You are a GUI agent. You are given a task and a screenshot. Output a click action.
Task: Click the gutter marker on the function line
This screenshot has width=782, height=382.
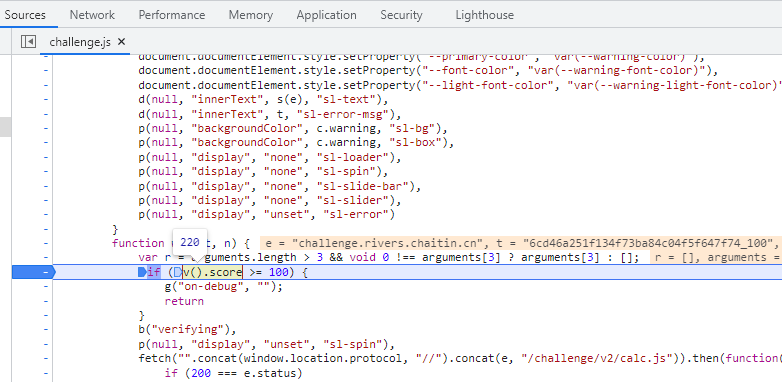coord(46,243)
